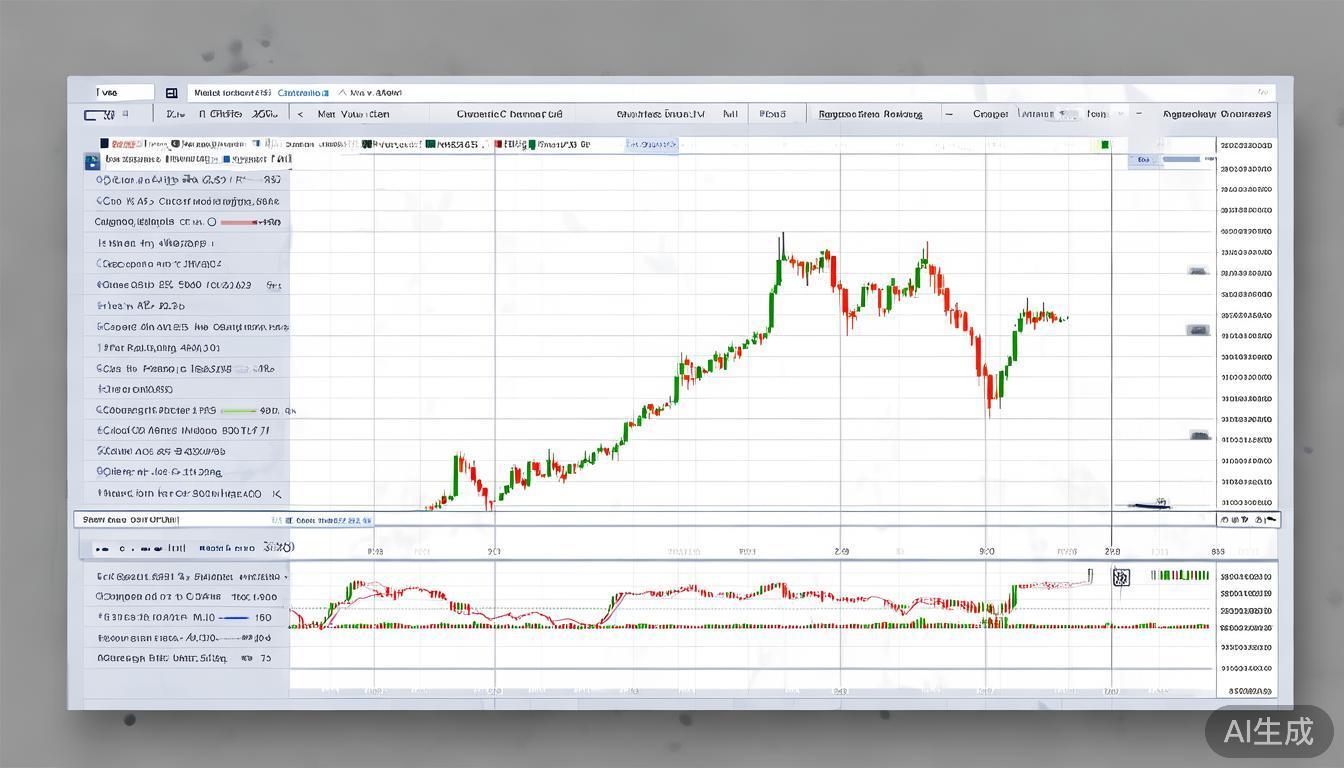Select the back arrow icon on toolbar
1344x768 pixels.
299,113
